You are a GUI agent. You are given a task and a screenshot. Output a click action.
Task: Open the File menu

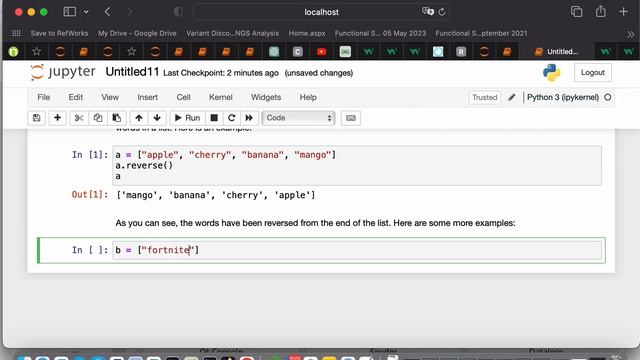pos(44,97)
